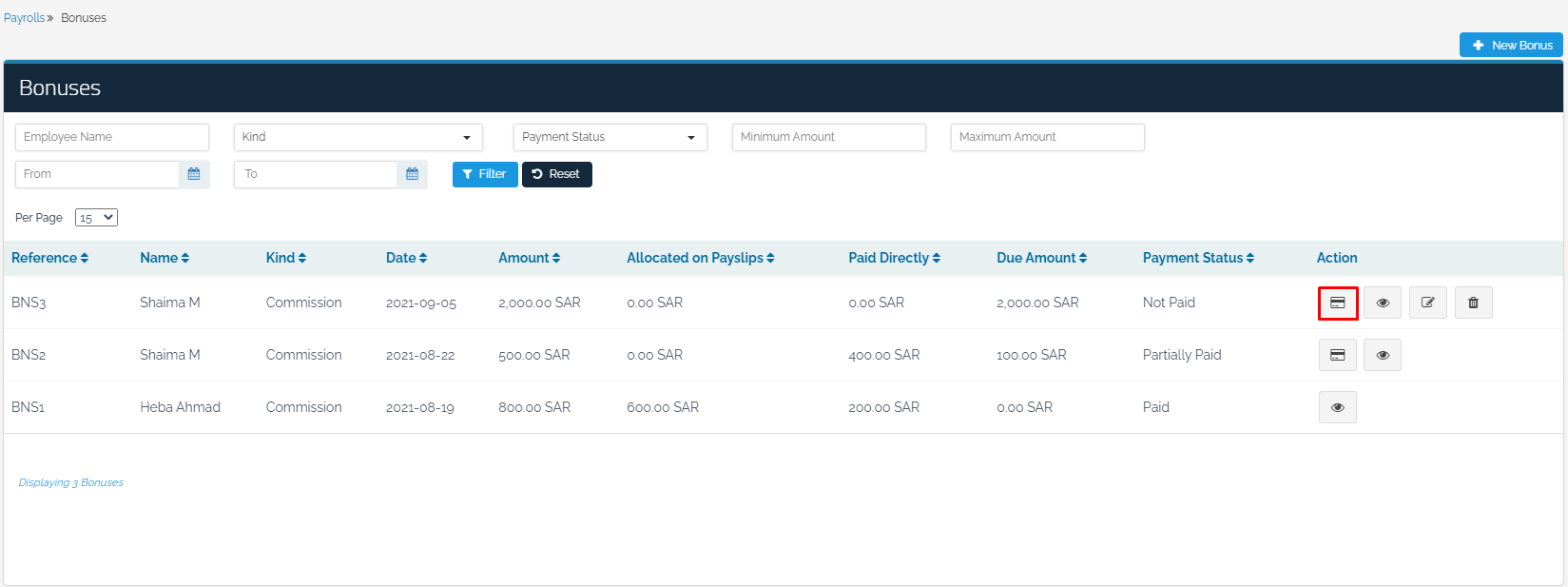Apply filters with the Filter button
Image resolution: width=1568 pixels, height=587 pixels.
(x=485, y=174)
